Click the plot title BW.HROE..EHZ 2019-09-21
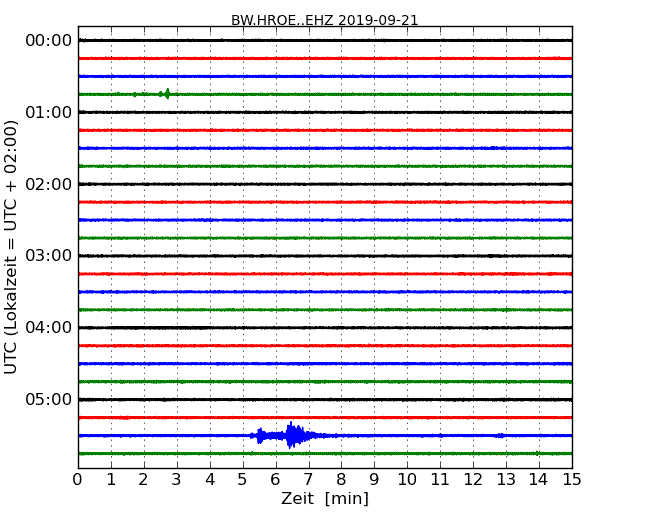The image size is (650, 520). 325,20
